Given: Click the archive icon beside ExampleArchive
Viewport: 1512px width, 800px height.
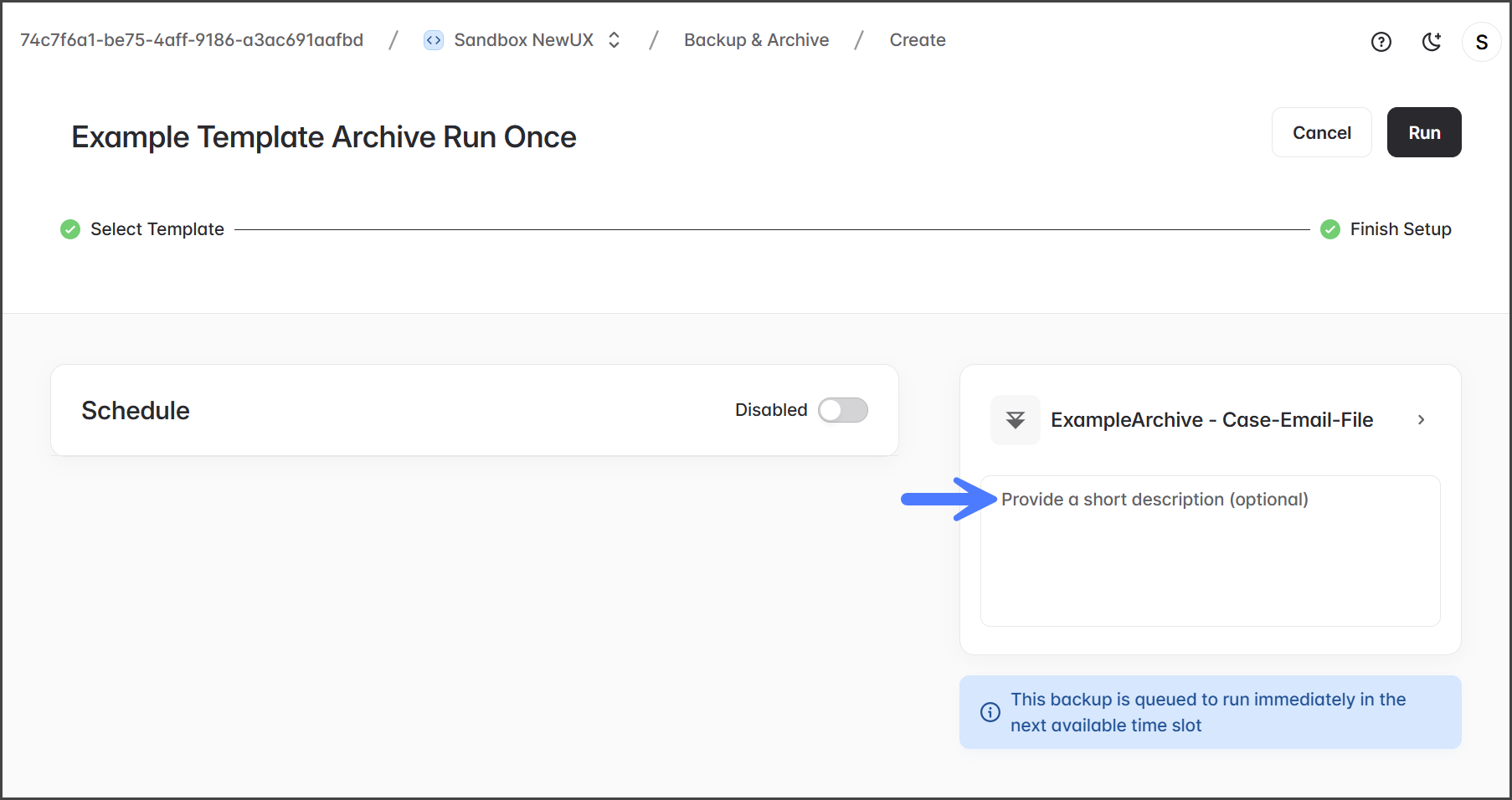Looking at the screenshot, I should (1015, 420).
